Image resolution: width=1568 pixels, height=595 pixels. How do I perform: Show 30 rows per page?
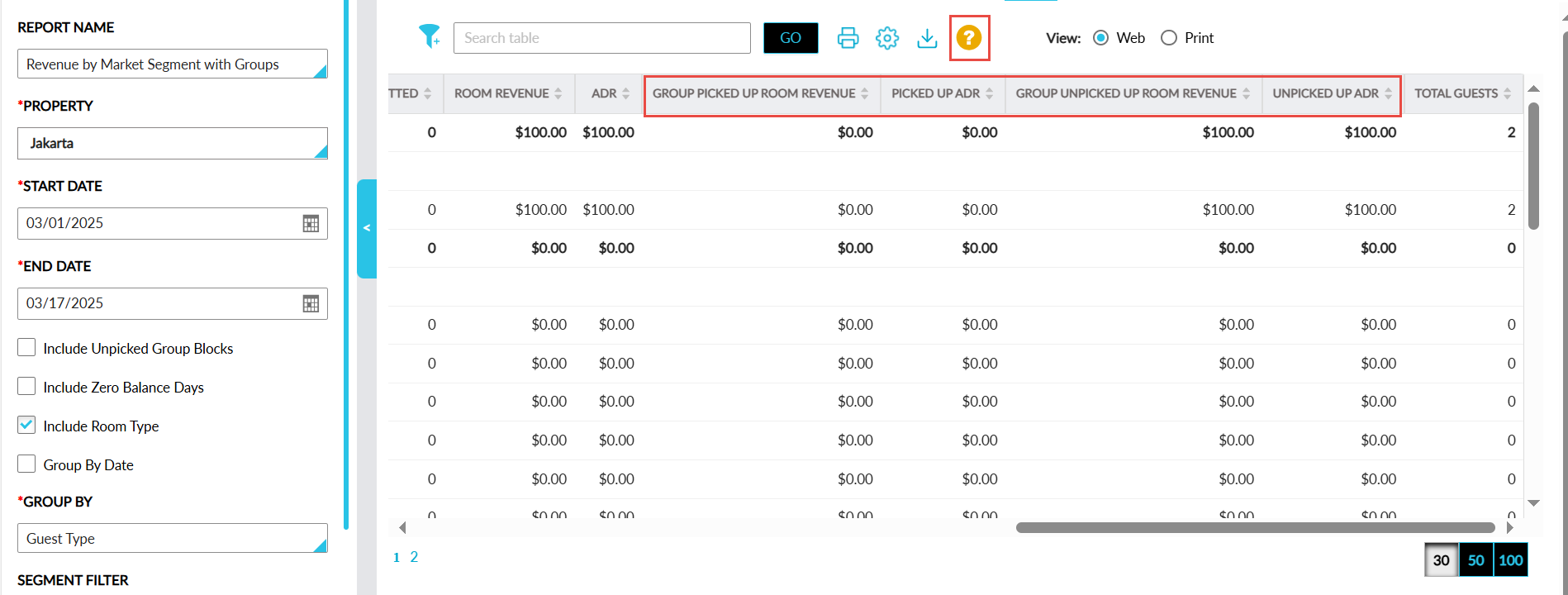[x=1442, y=560]
